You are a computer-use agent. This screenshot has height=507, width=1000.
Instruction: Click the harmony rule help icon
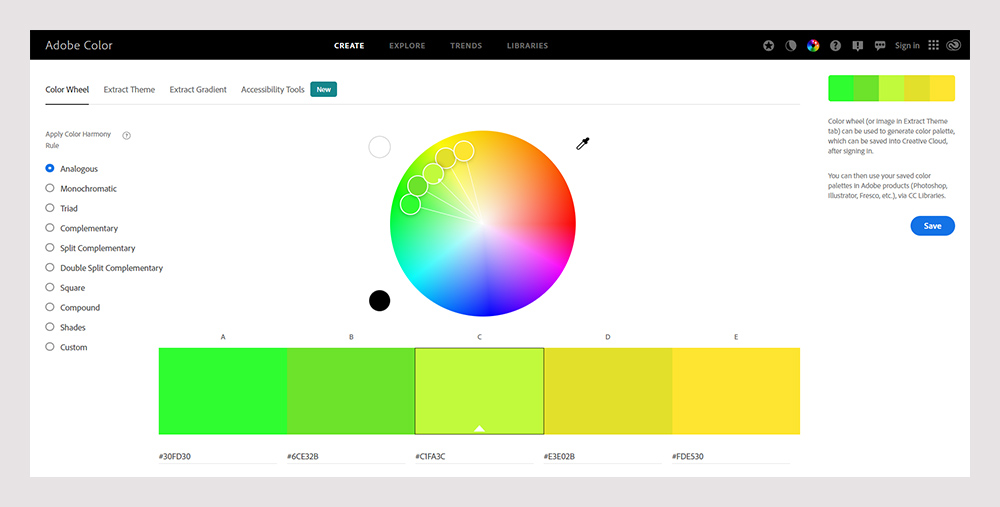(x=126, y=135)
